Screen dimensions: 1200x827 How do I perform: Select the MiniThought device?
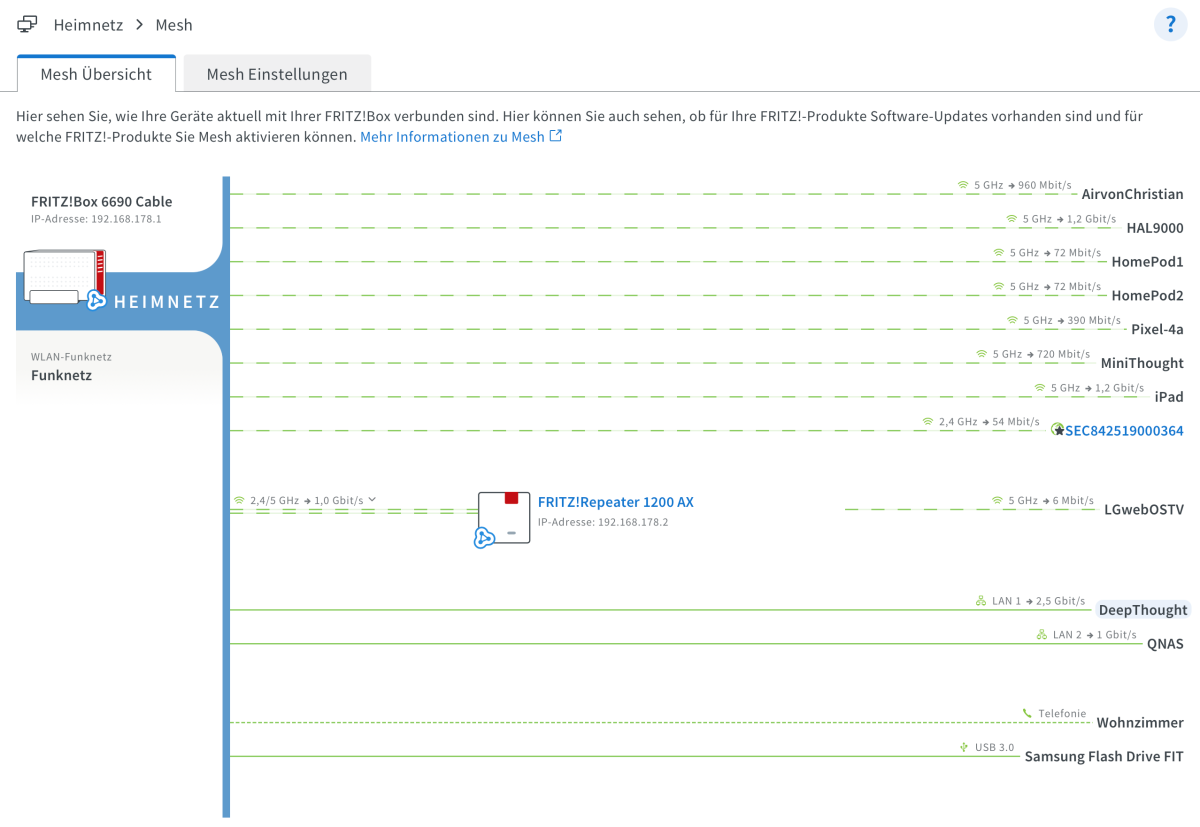[1142, 363]
